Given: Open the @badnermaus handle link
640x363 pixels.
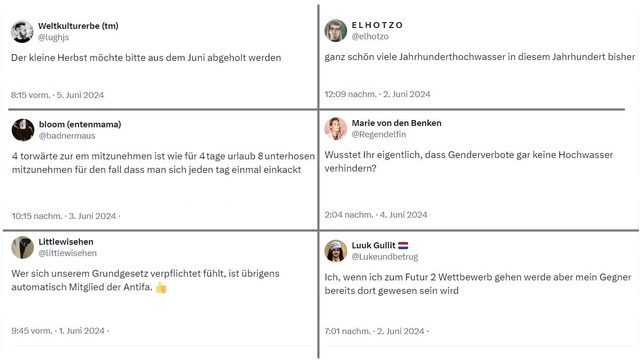Looking at the screenshot, I should 67,136.
